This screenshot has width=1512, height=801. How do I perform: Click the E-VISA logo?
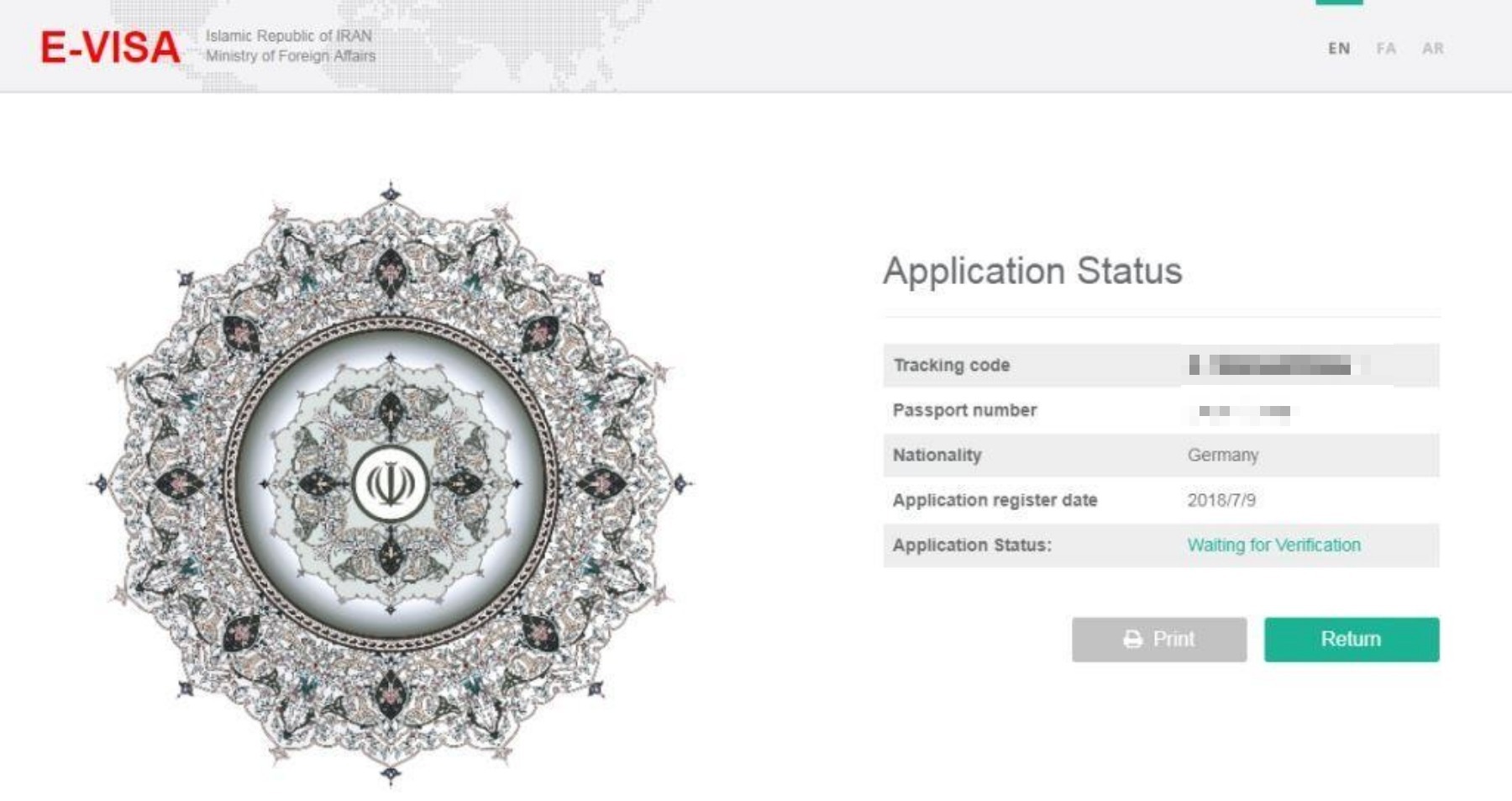pyautogui.click(x=110, y=47)
